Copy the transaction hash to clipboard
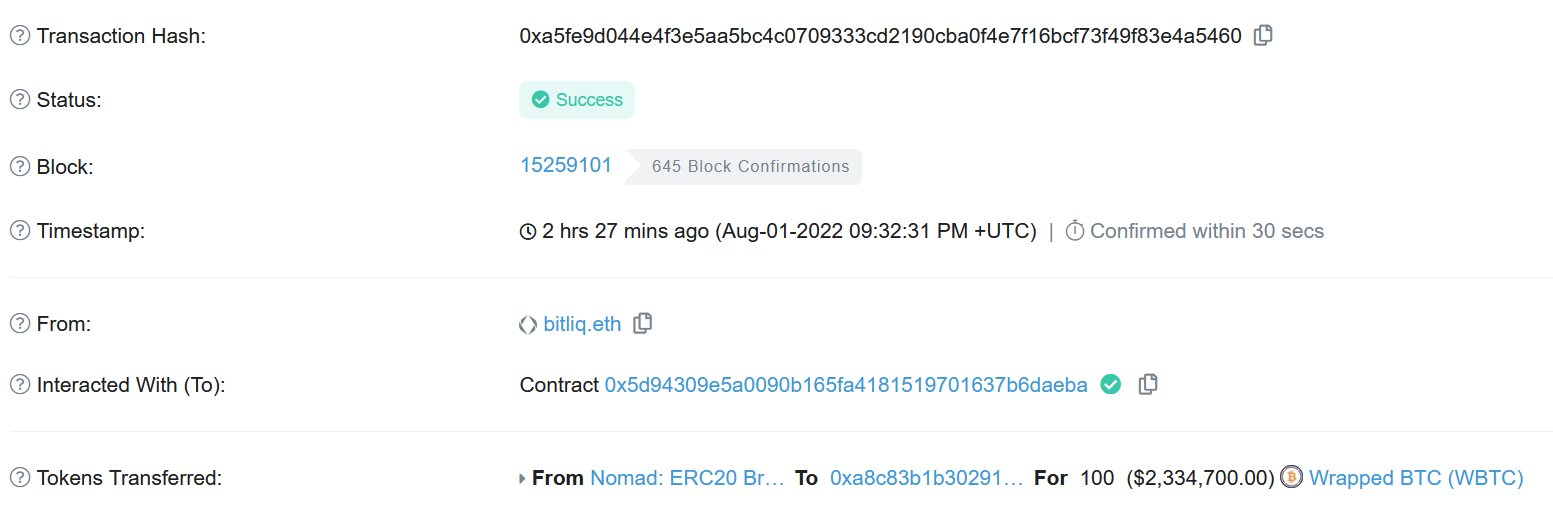 pyautogui.click(x=1263, y=36)
